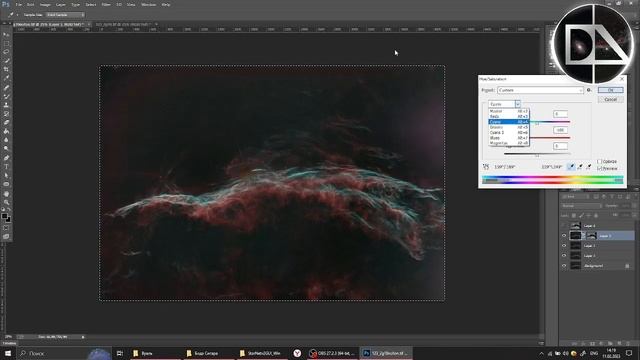Viewport: 640px width, 360px height.
Task: Open the Sample Size dropdown
Action: [65, 15]
